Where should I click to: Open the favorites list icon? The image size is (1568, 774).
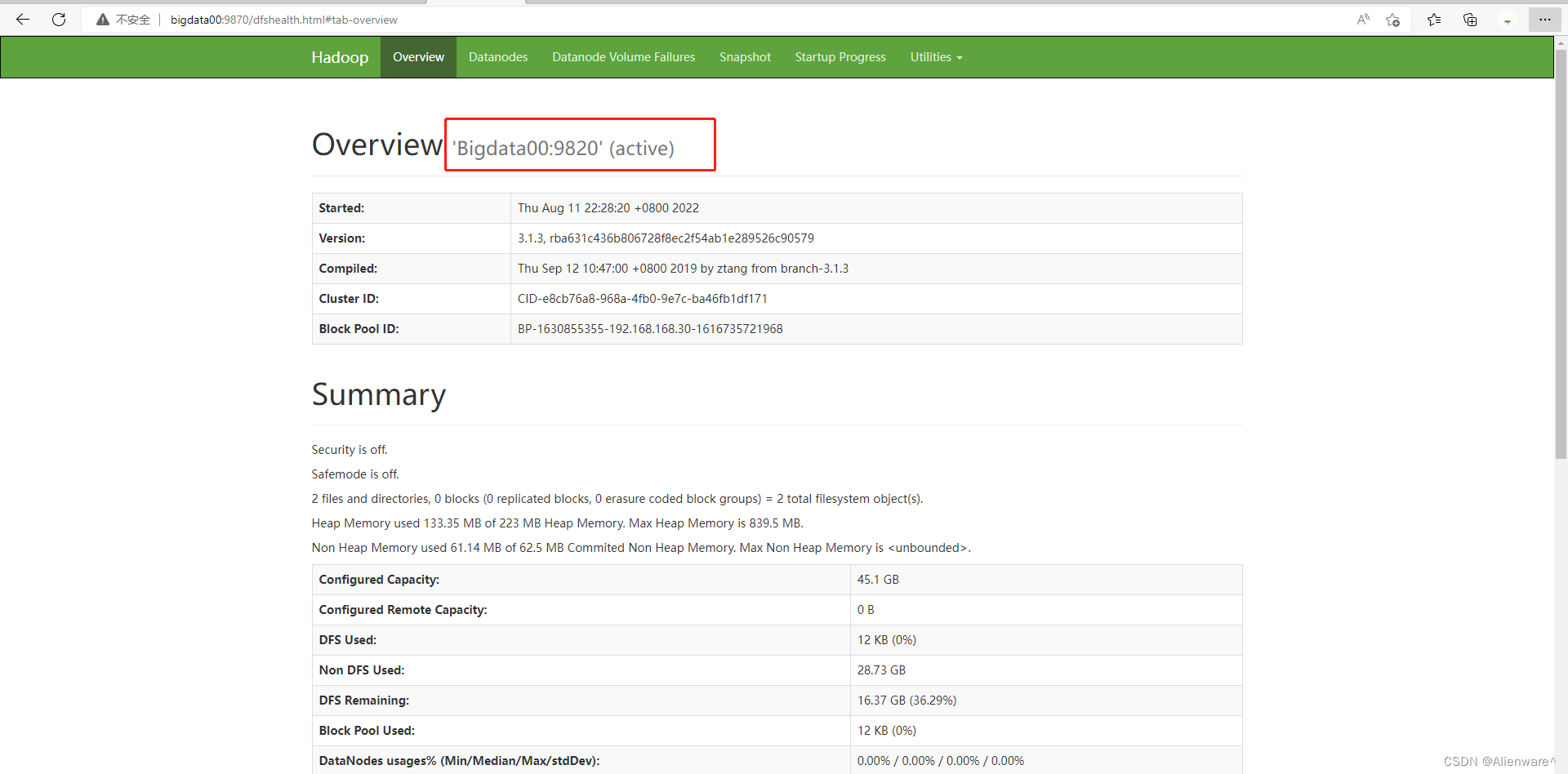coord(1434,20)
